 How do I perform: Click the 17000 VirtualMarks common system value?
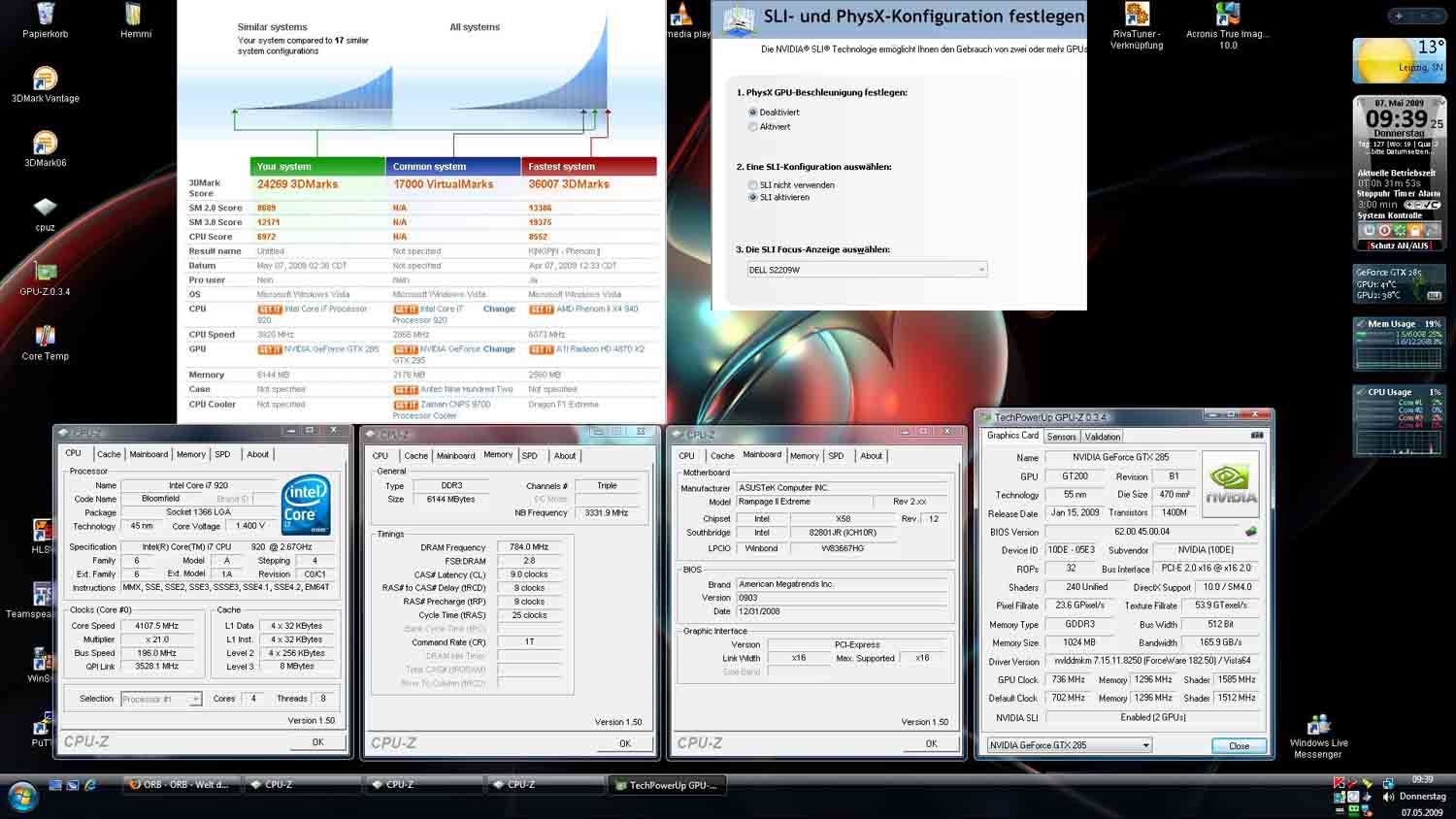coord(443,184)
